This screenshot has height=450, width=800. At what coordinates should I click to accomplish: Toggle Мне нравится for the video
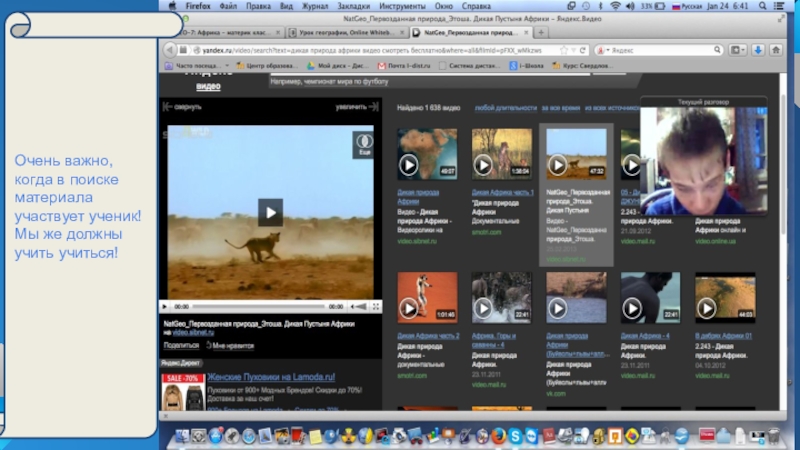(x=230, y=345)
